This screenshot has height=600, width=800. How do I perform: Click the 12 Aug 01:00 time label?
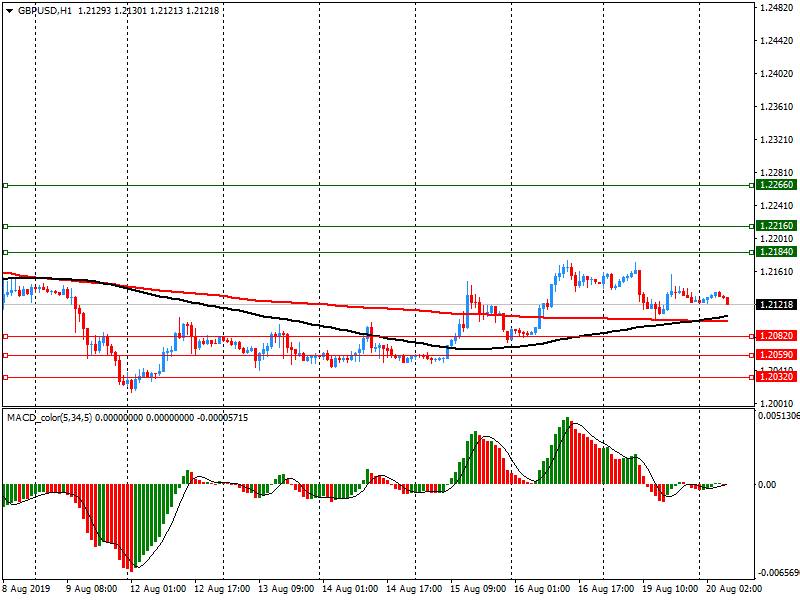tap(158, 589)
